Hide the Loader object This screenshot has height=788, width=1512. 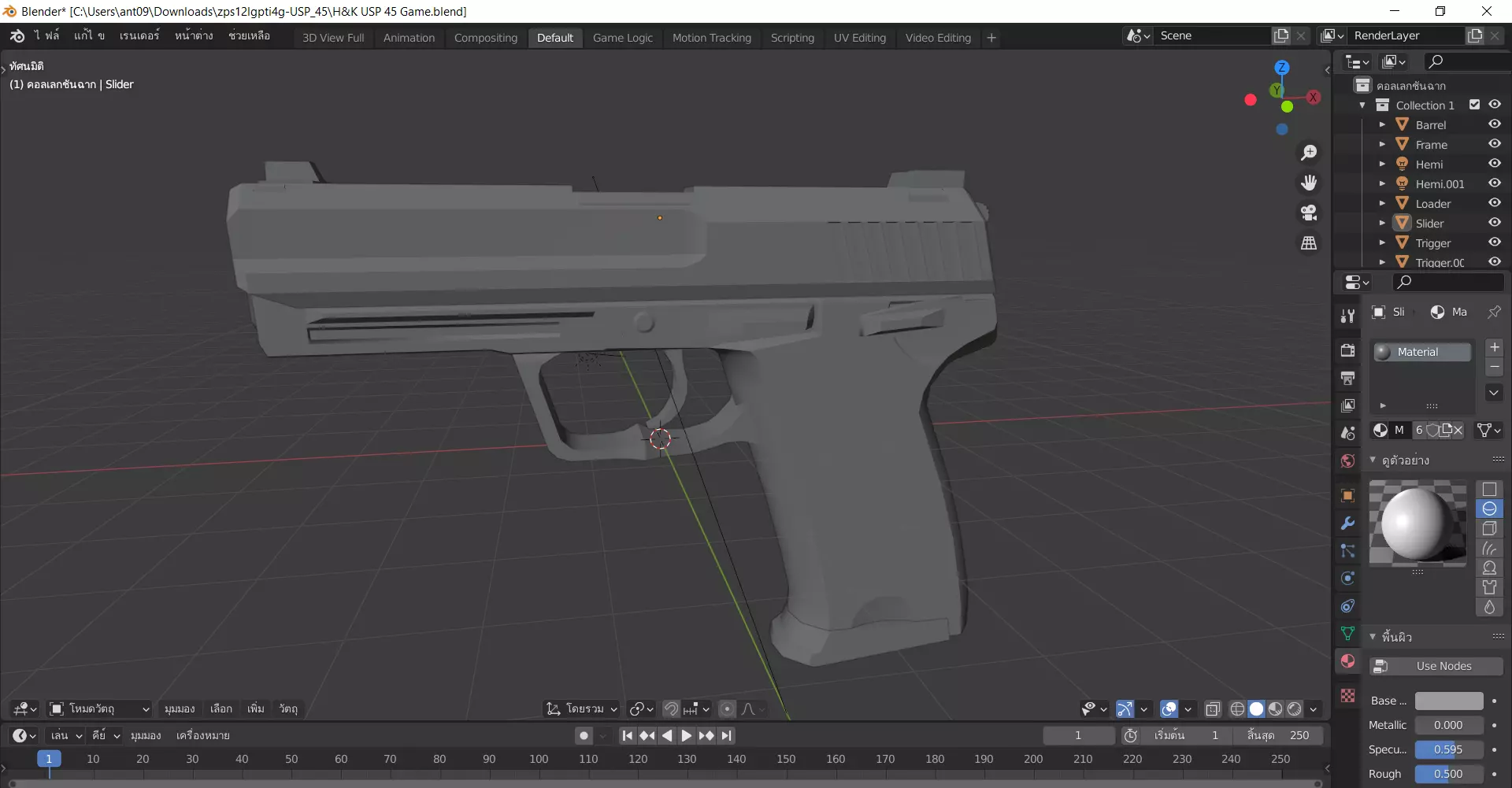(1494, 203)
